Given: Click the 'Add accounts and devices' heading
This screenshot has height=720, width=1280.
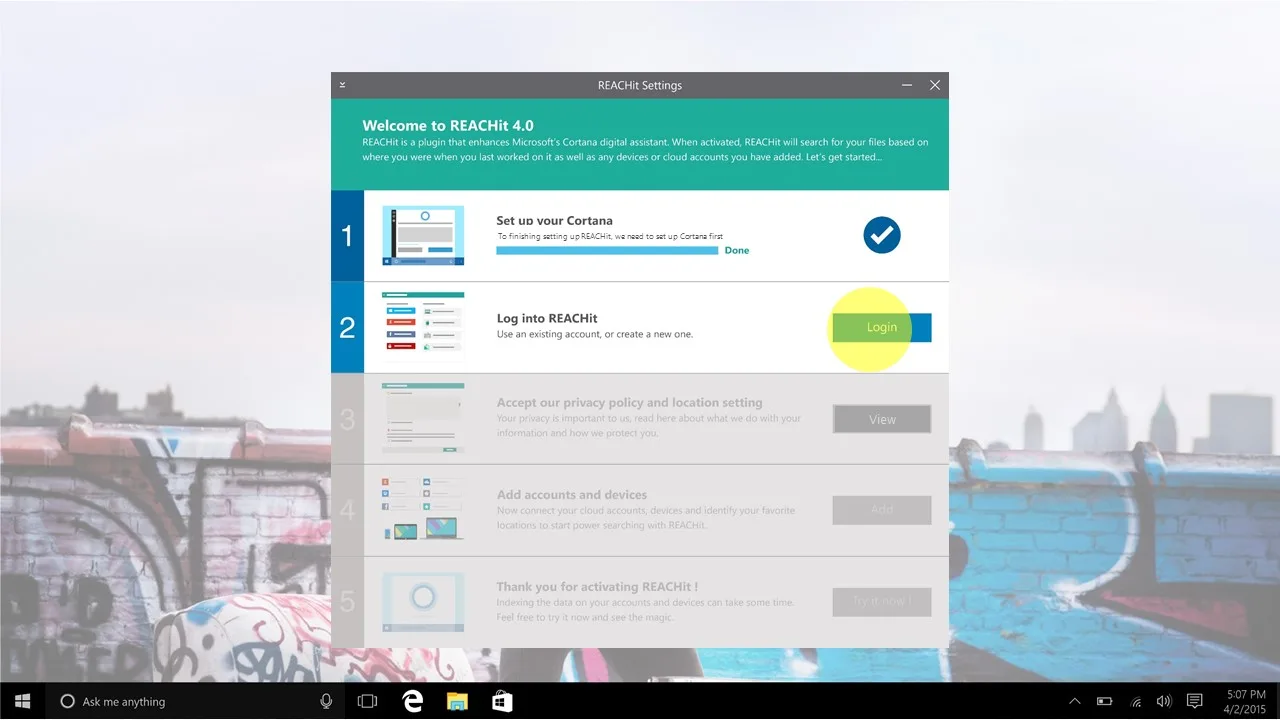Looking at the screenshot, I should point(572,494).
